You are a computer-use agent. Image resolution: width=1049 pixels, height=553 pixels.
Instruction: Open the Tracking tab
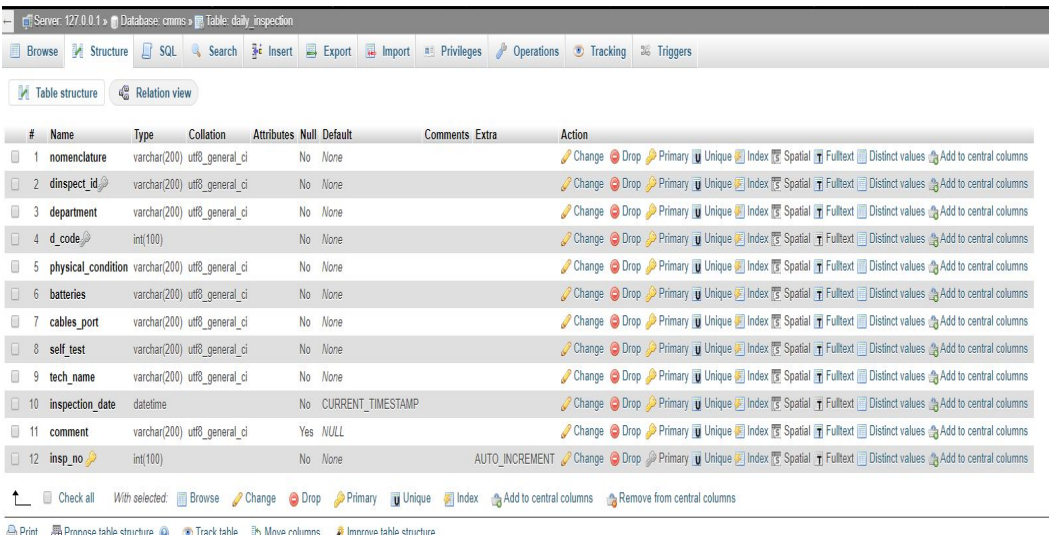click(600, 51)
